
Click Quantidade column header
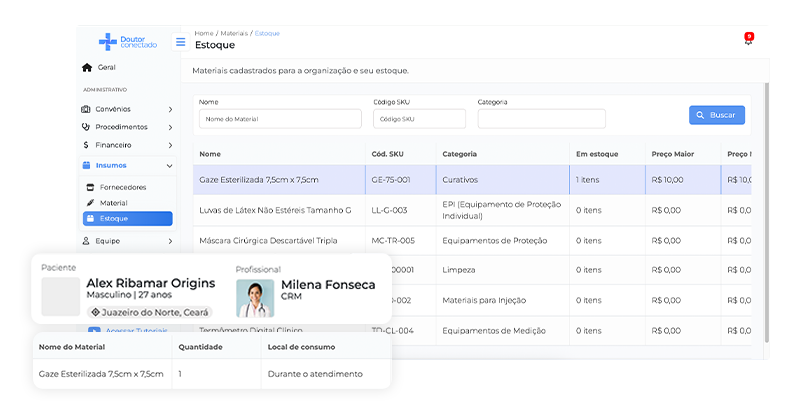[201, 347]
